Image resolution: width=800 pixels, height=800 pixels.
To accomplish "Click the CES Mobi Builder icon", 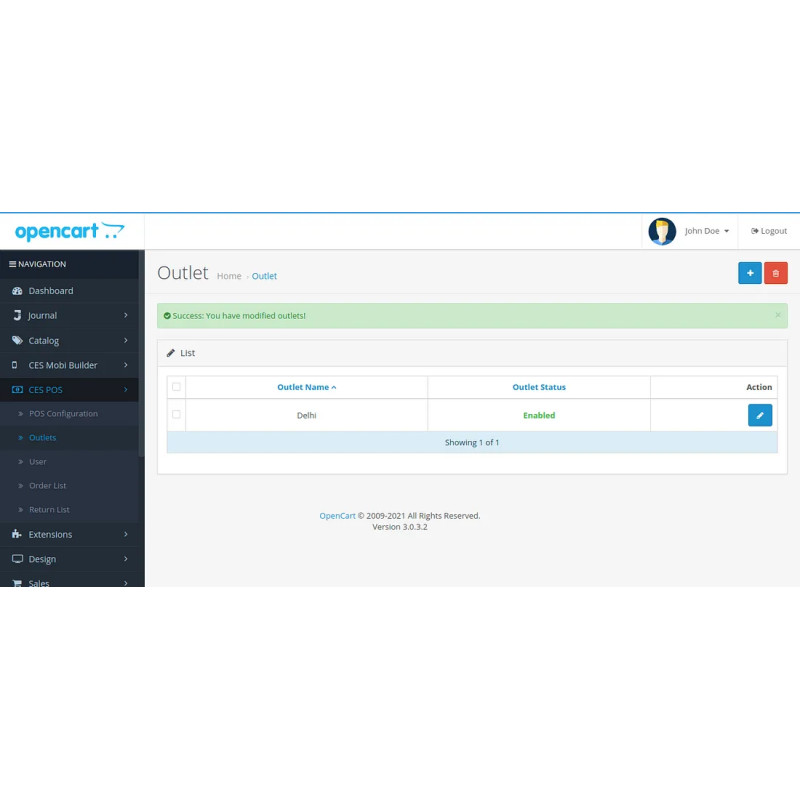I will pyautogui.click(x=17, y=364).
